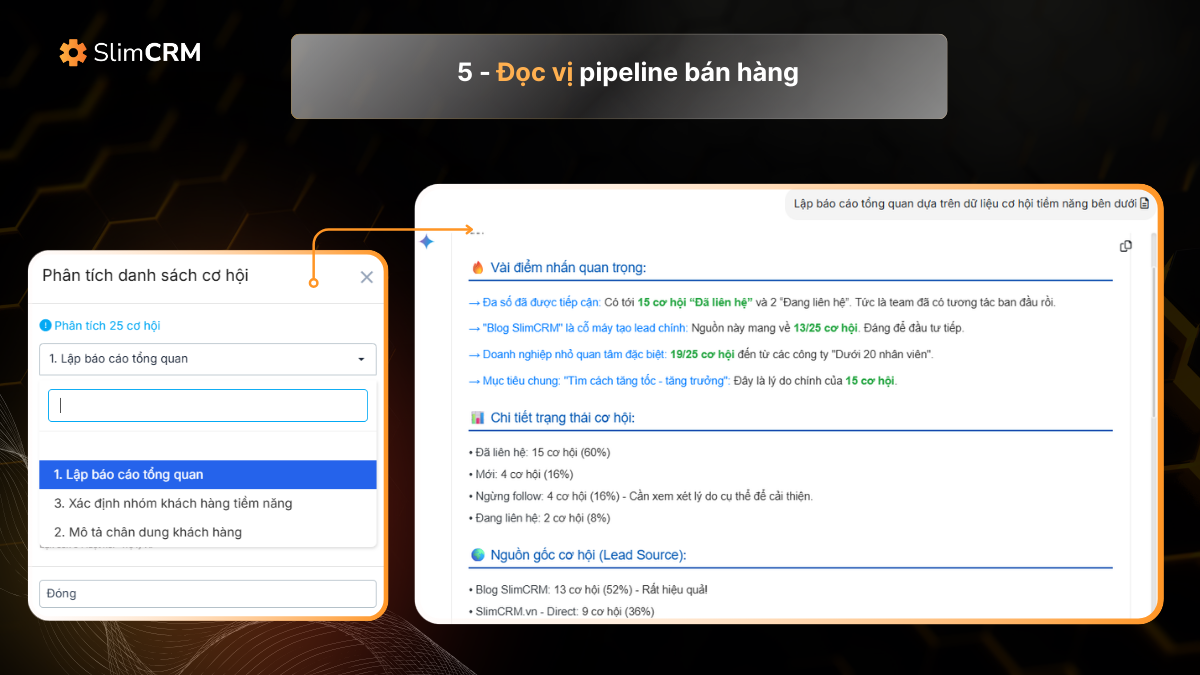Open the "1. Lập báo cáo tổng quan" dropdown
This screenshot has width=1200, height=675.
pos(207,359)
